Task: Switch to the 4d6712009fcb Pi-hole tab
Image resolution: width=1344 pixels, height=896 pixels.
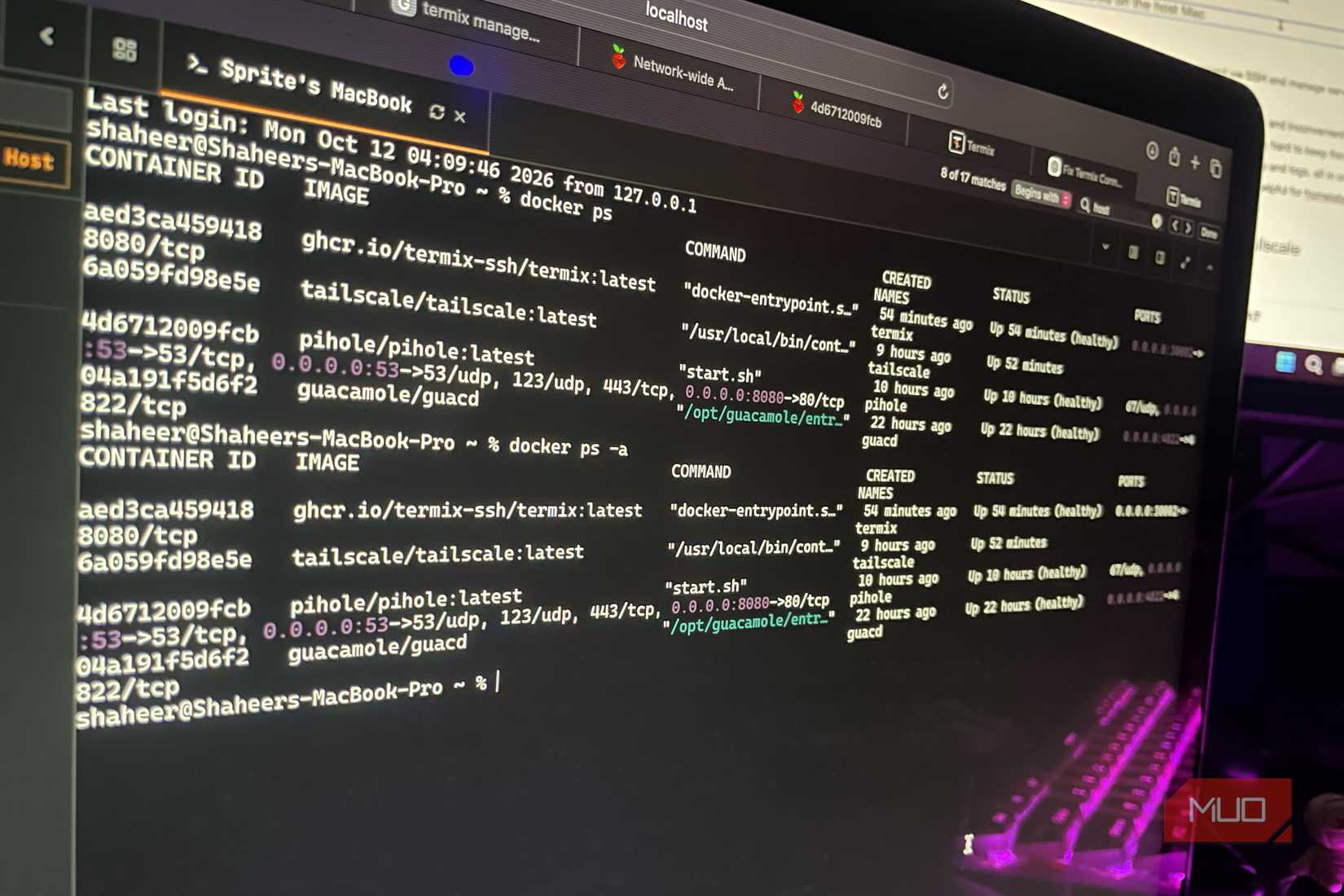Action: [x=837, y=112]
